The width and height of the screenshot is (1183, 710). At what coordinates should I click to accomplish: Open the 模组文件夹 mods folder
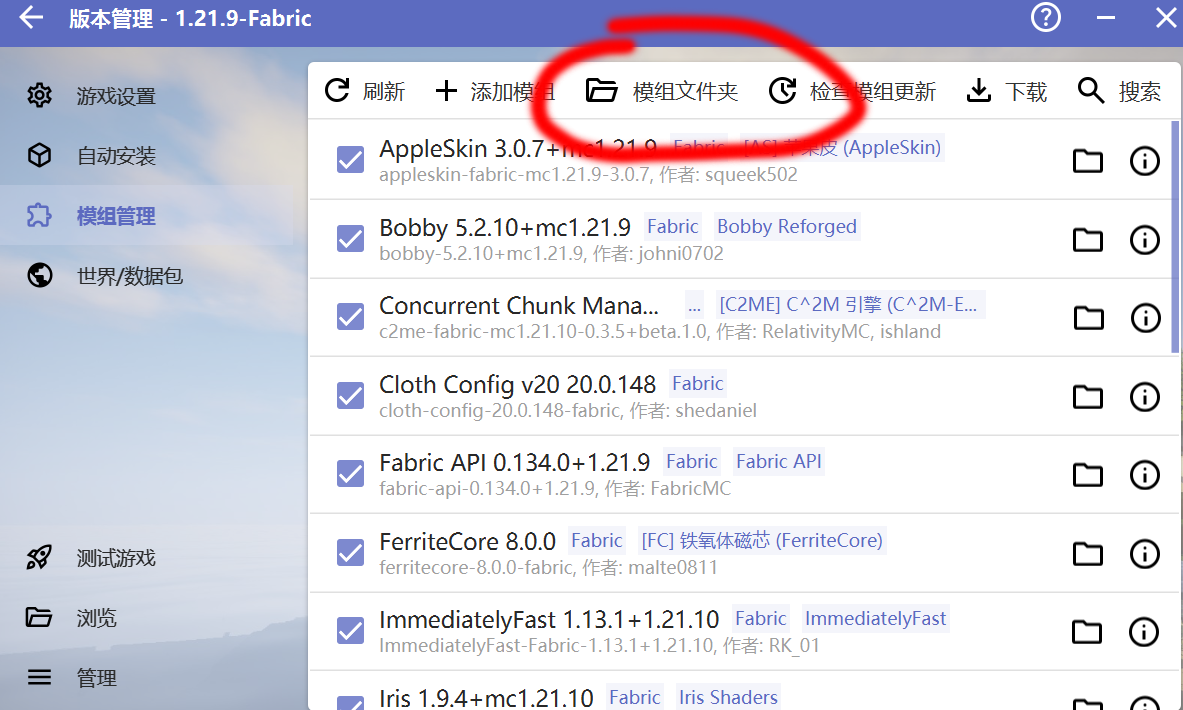pos(662,92)
